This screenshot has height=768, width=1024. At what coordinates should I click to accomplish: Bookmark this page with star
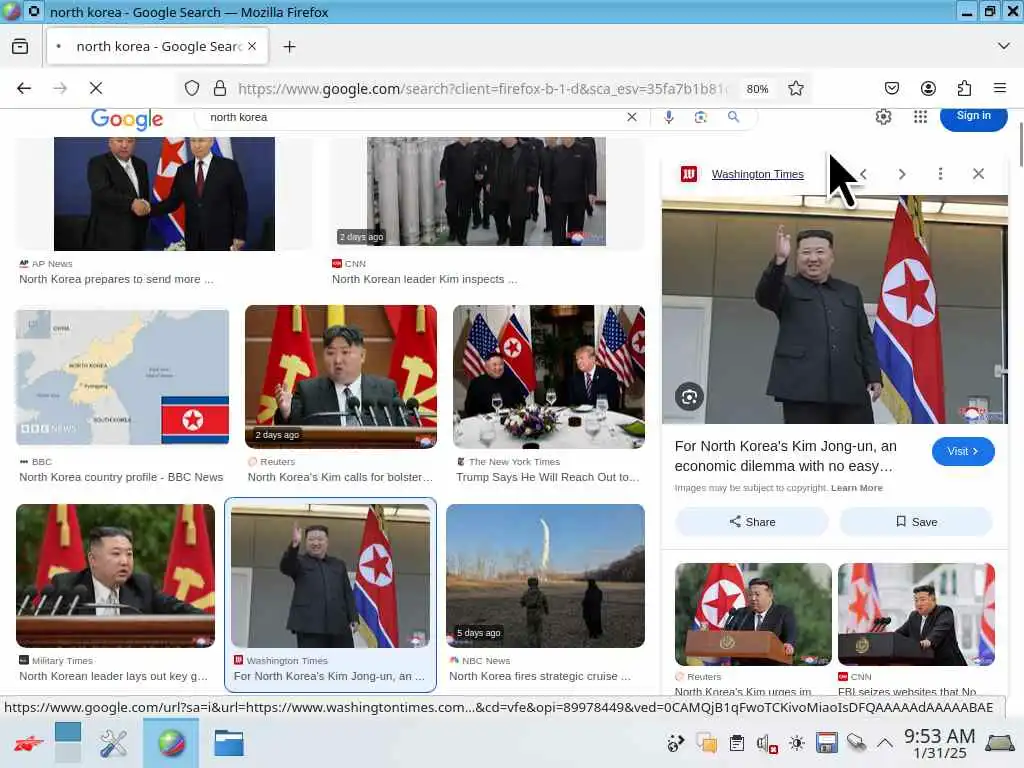(x=795, y=88)
